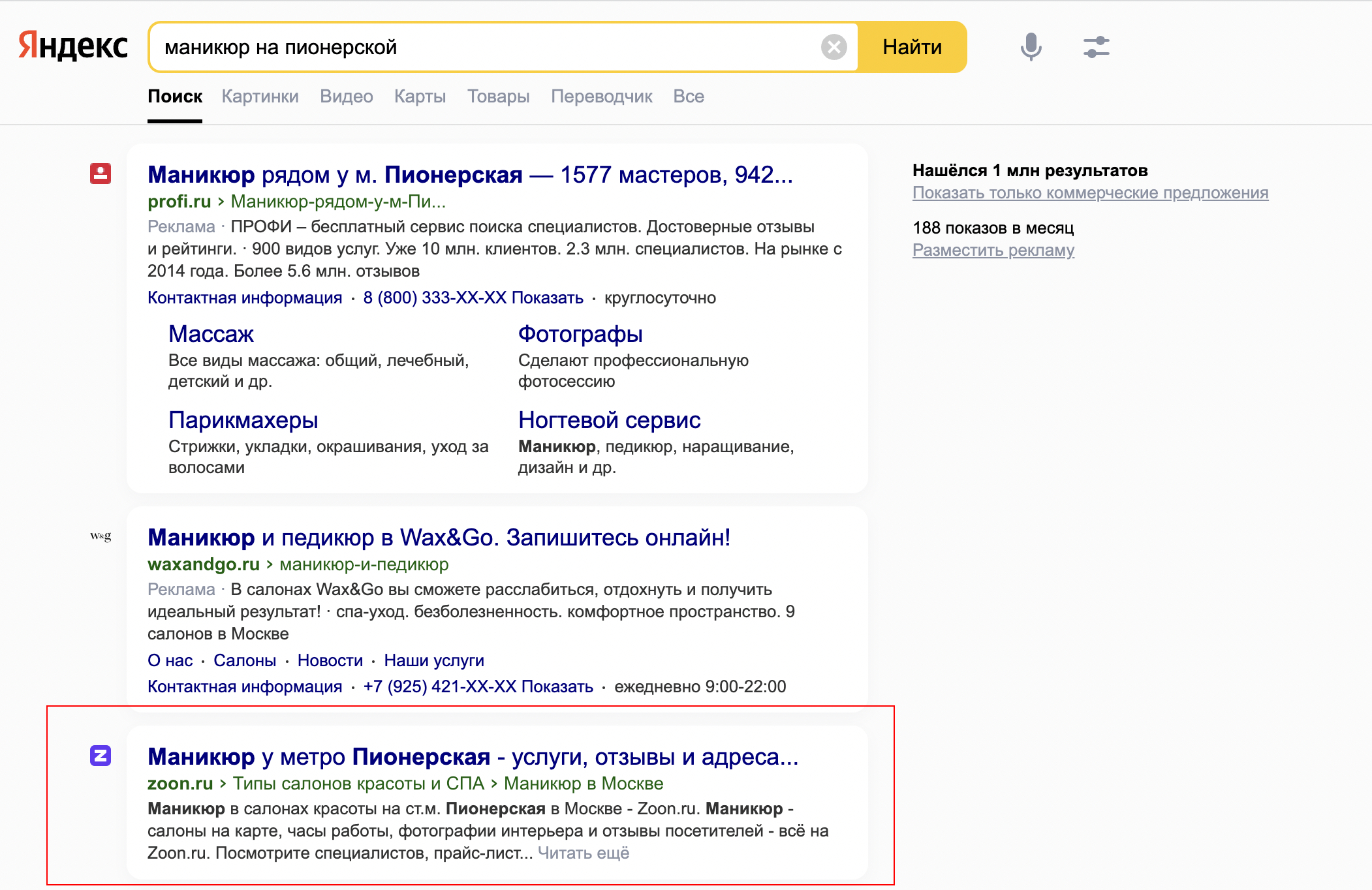Click Контактная информация in the Wax&Go ad
This screenshot has width=1372, height=890.
pos(245,686)
